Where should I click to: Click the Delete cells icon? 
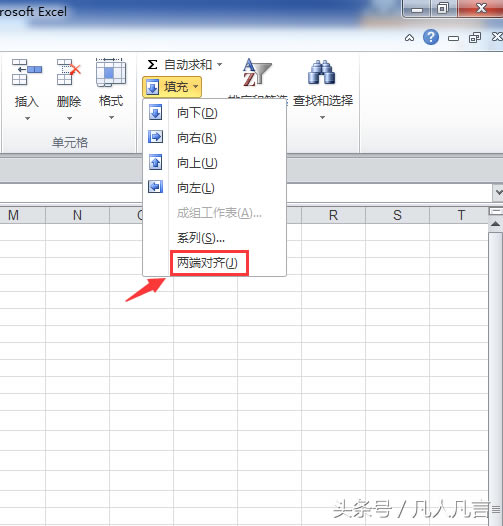[69, 72]
